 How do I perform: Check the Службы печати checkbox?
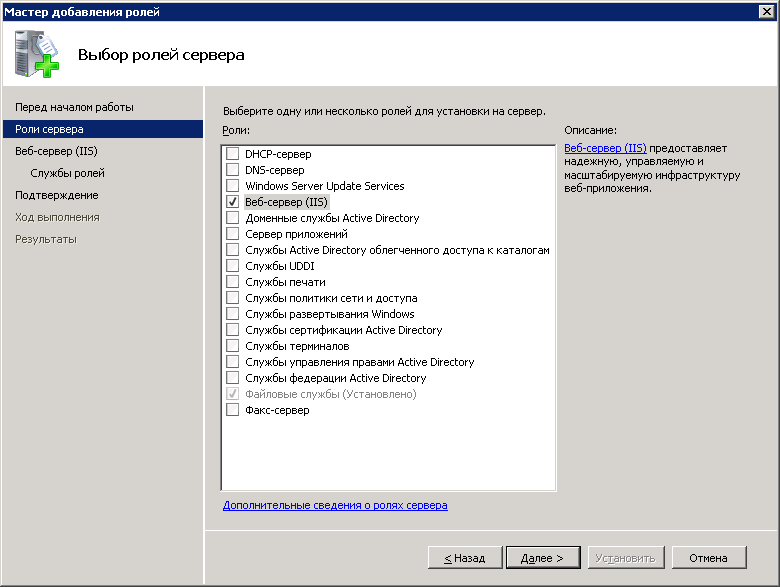(232, 282)
